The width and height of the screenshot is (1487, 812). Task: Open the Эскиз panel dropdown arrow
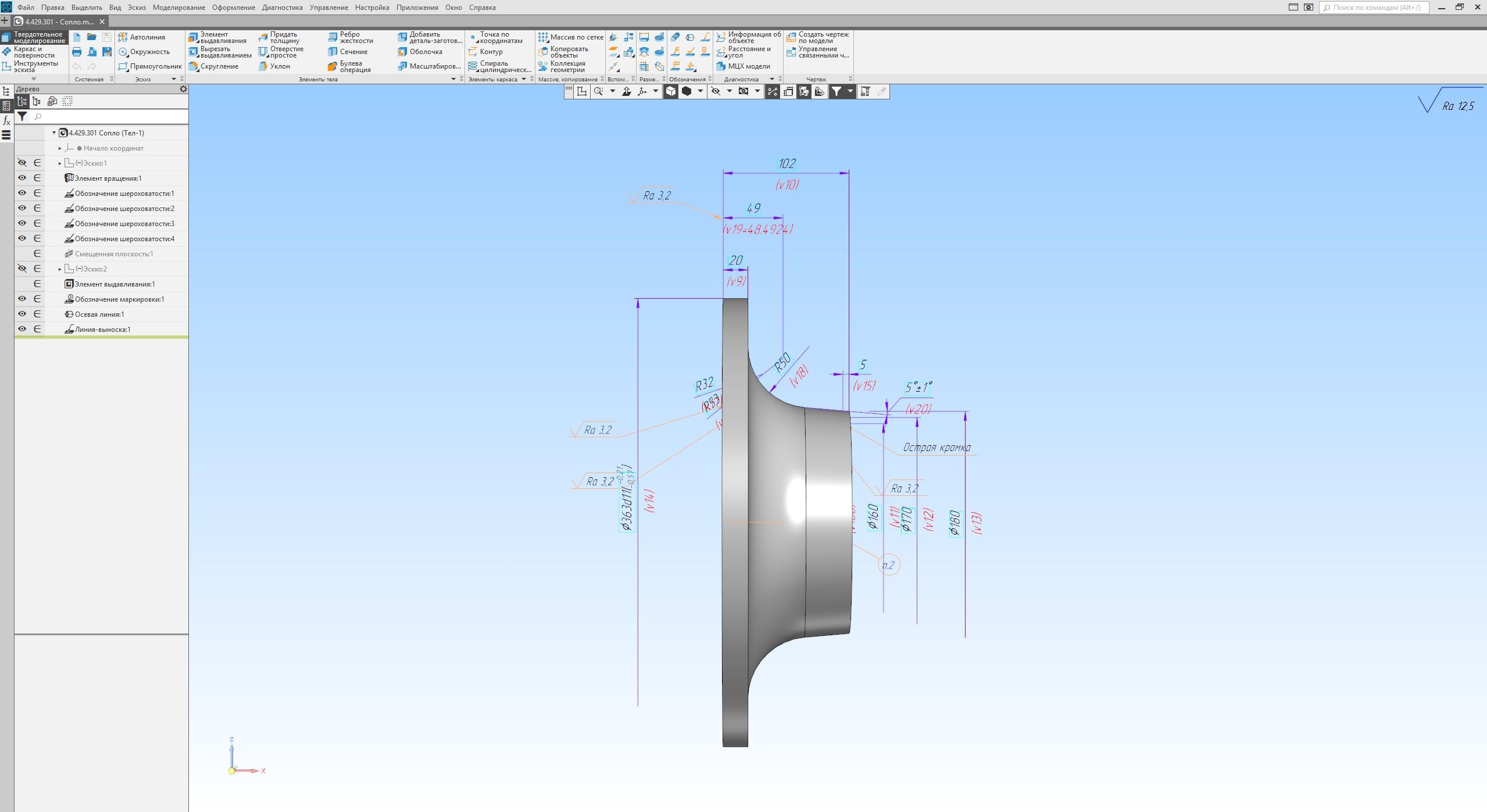(x=173, y=79)
